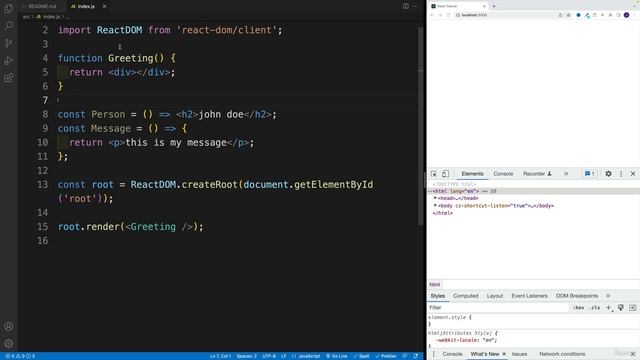Image resolution: width=640 pixels, height=360 pixels.
Task: Show more DevTools panel tabs
Action: click(566, 174)
